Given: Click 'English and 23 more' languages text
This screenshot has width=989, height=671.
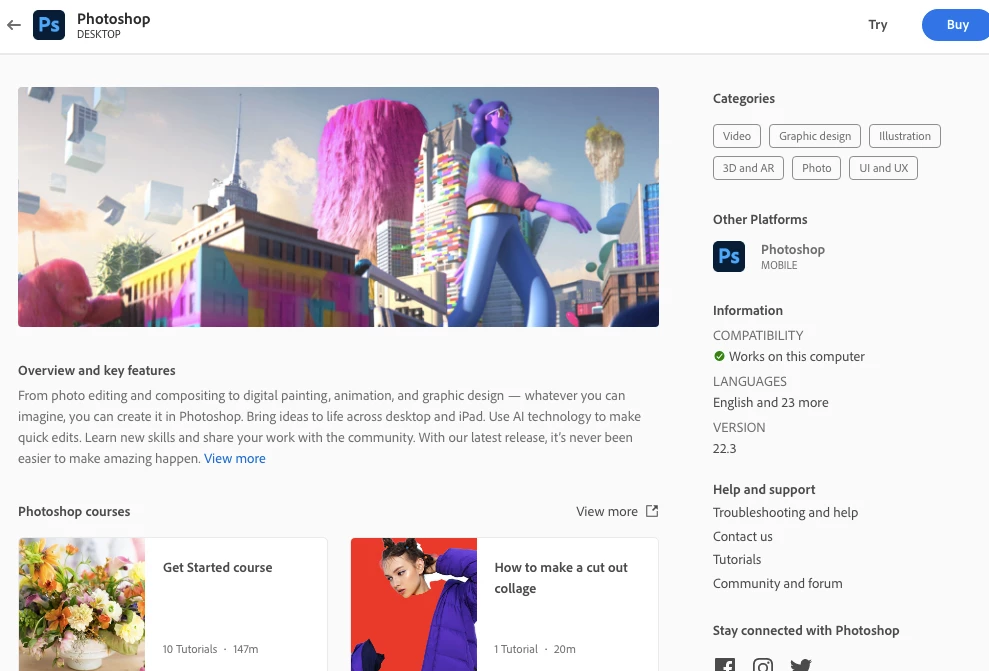Looking at the screenshot, I should (771, 402).
